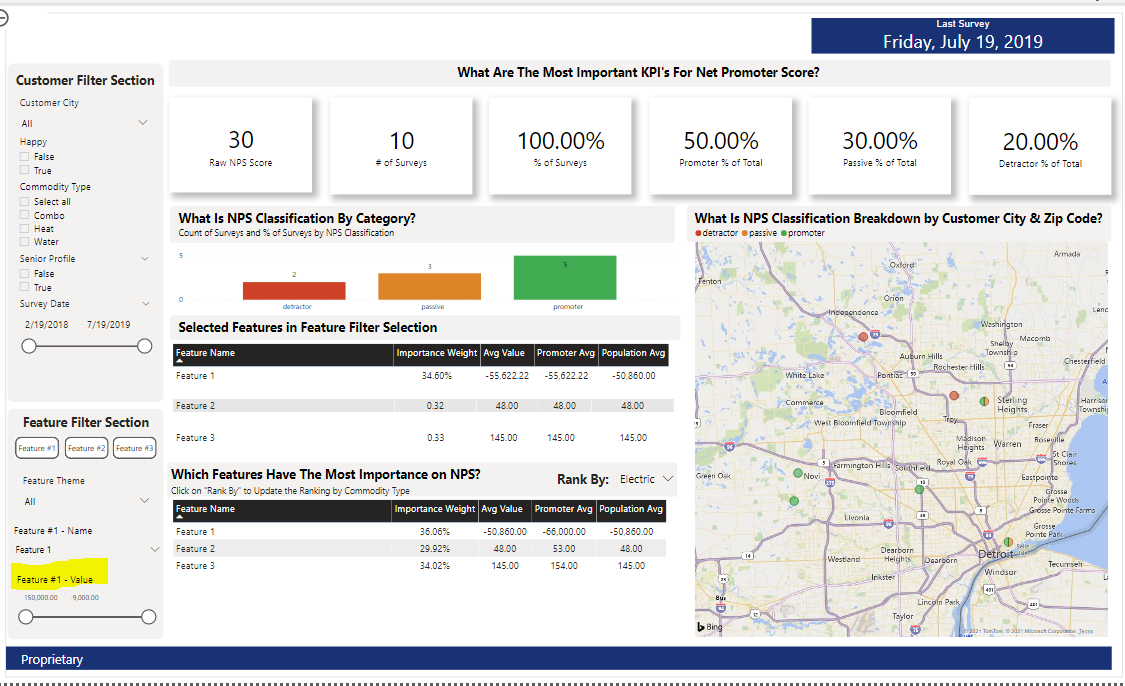Open the Feature #1 - Name dropdown
This screenshot has height=686, width=1125.
point(86,550)
